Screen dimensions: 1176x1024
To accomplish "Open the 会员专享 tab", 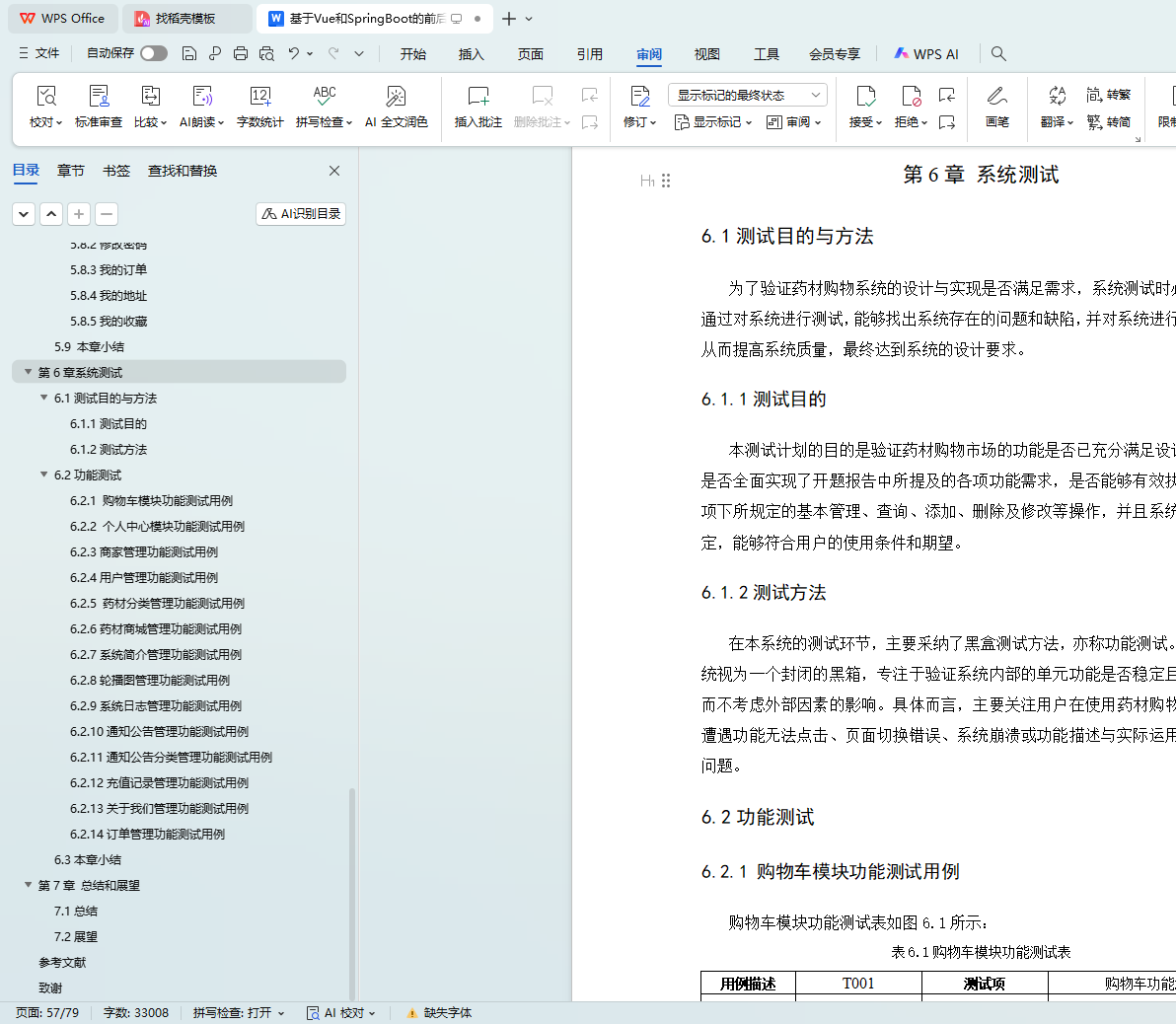I will [x=834, y=54].
